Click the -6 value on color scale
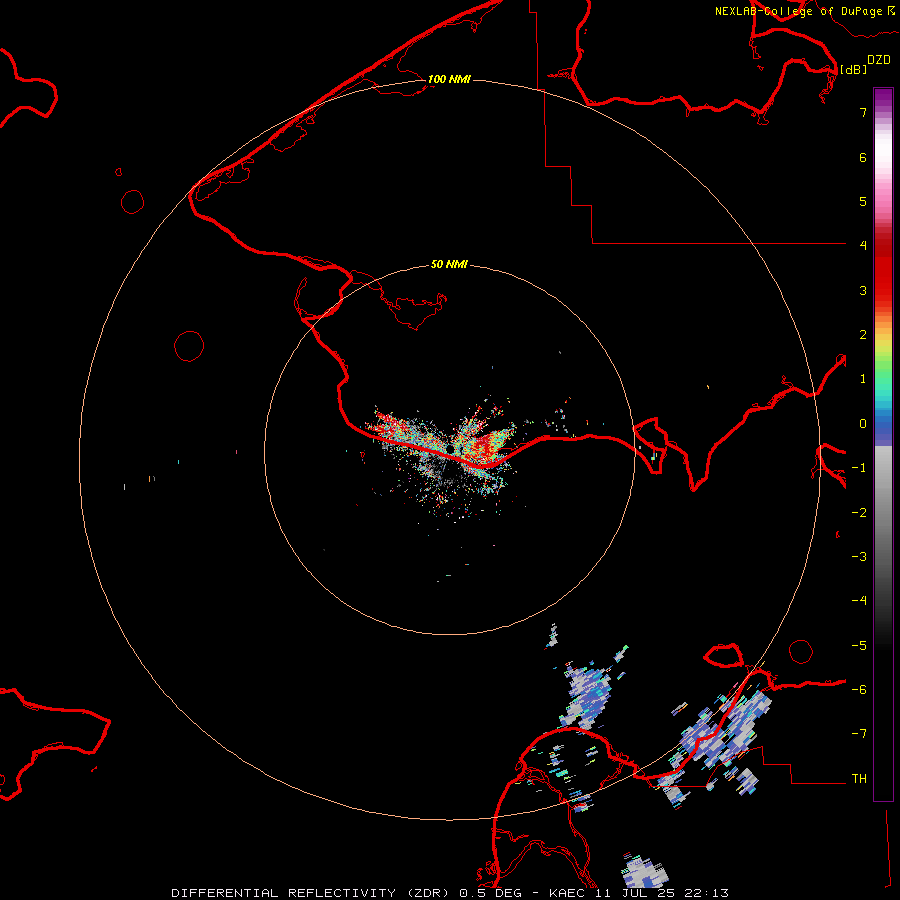This screenshot has width=900, height=900. (x=859, y=690)
